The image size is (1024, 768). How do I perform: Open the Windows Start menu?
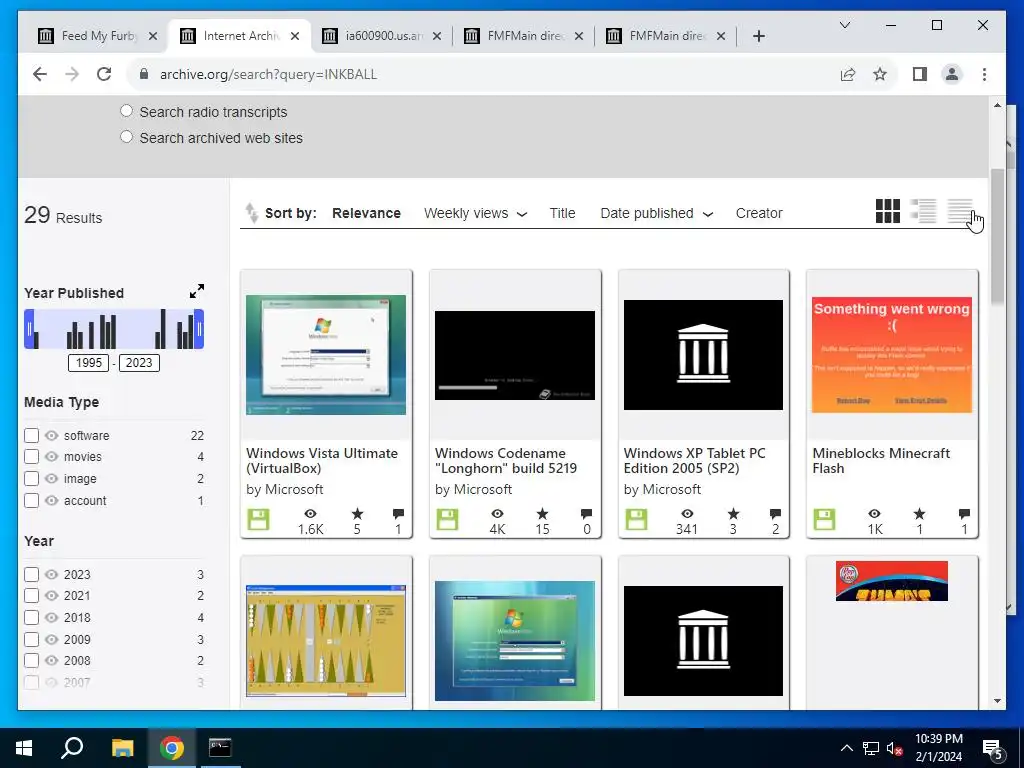tap(24, 748)
